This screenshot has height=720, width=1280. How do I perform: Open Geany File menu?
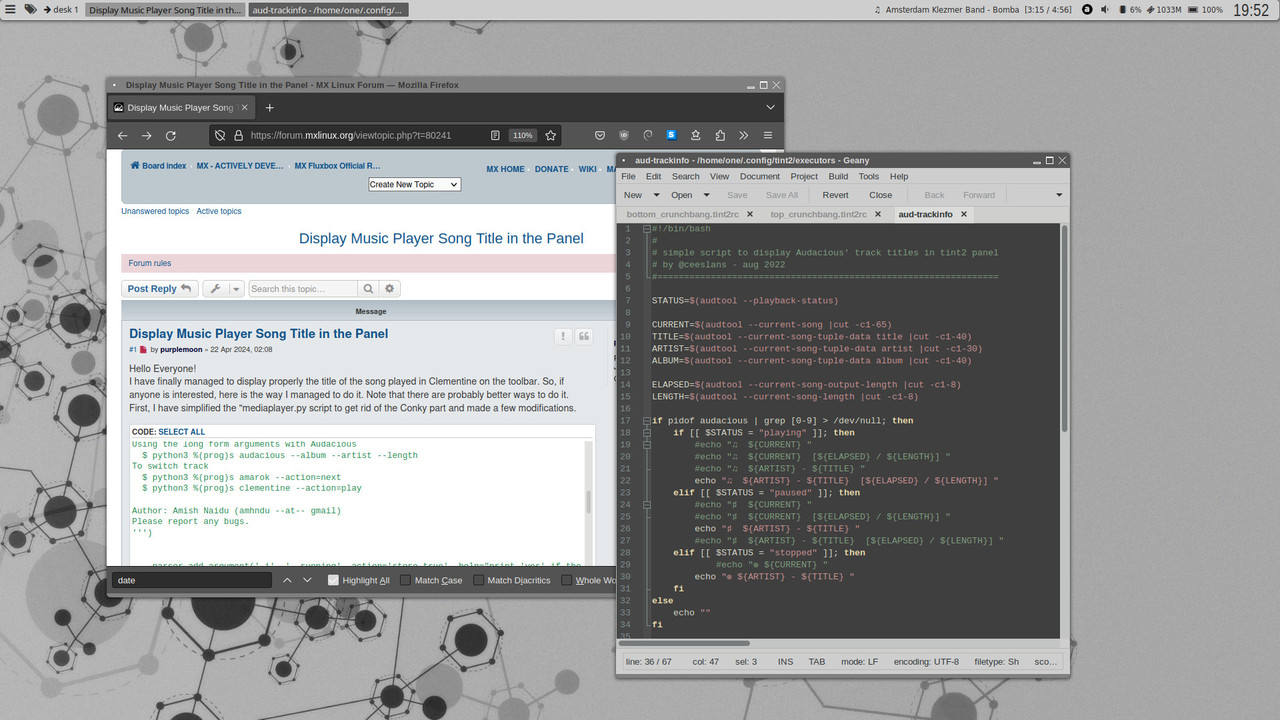pos(628,176)
